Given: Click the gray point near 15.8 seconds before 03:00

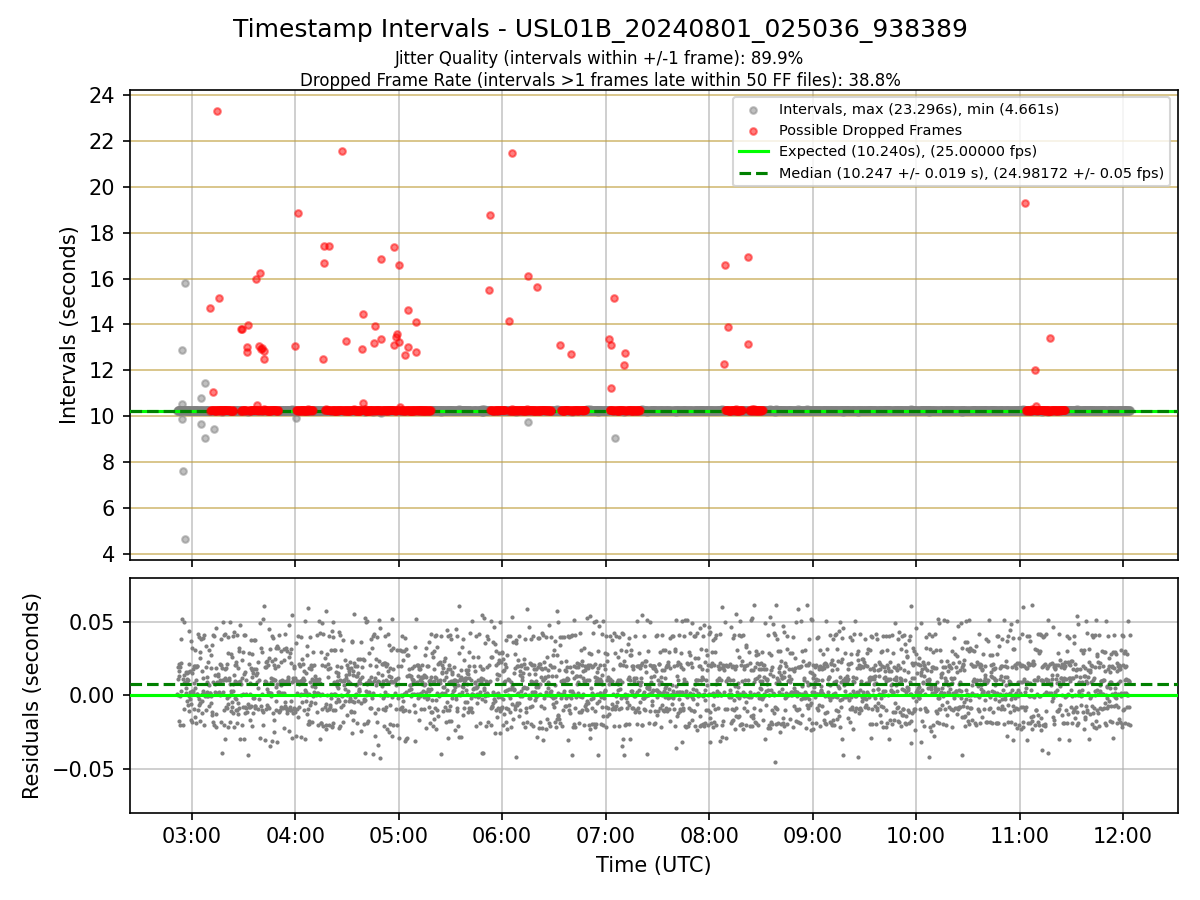Looking at the screenshot, I should pos(185,283).
